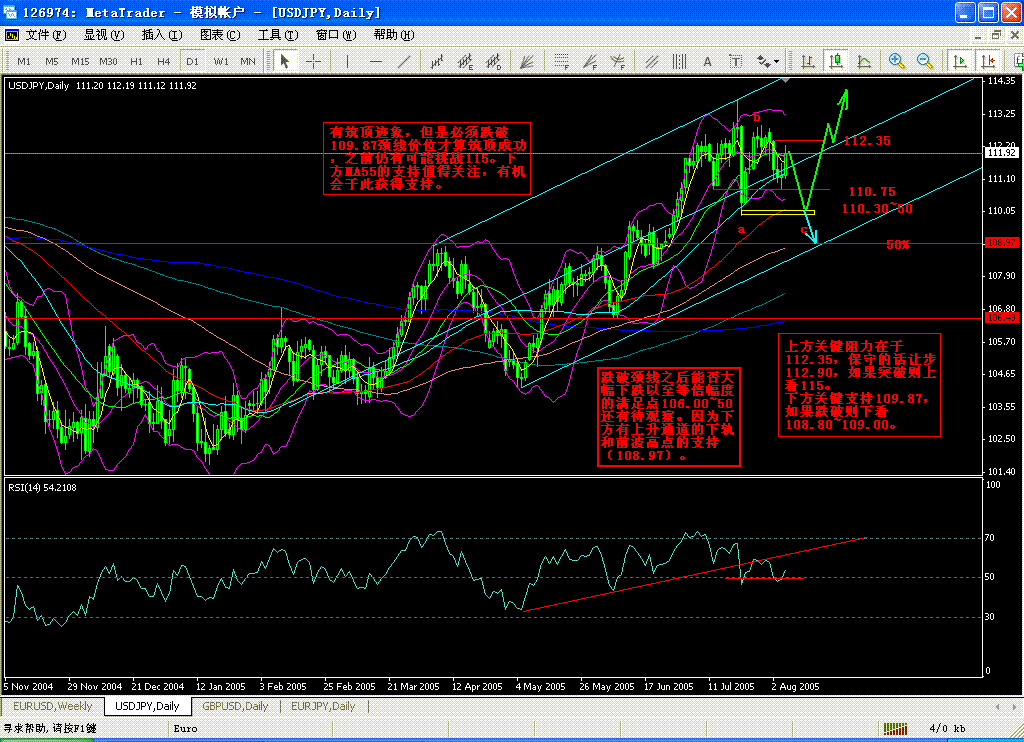Screen dimensions: 1024x742
Task: Select the text 'A' tool
Action: click(707, 61)
